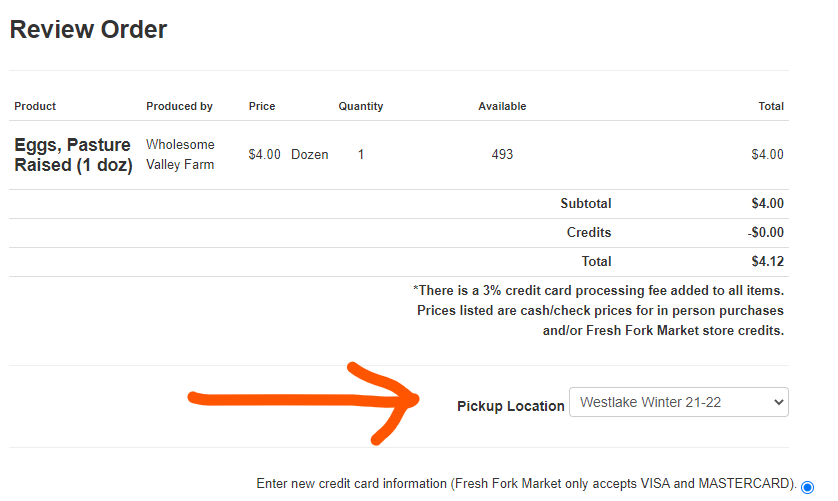The image size is (838, 501).
Task: Click the Quantity column header
Action: (360, 106)
